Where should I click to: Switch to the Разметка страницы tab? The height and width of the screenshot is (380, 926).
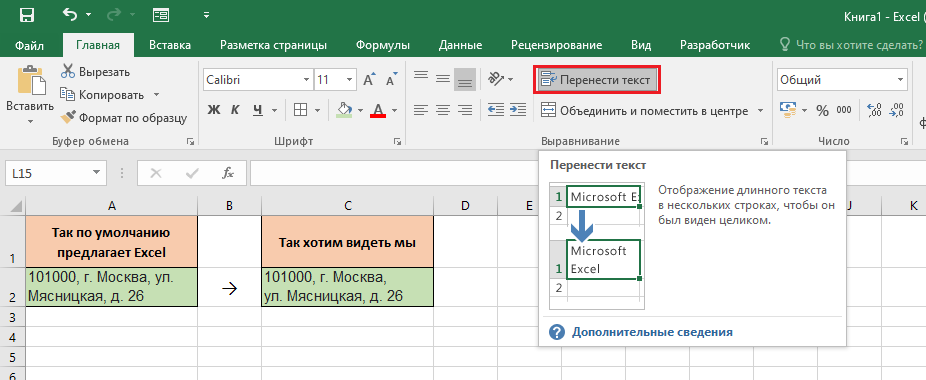[273, 45]
